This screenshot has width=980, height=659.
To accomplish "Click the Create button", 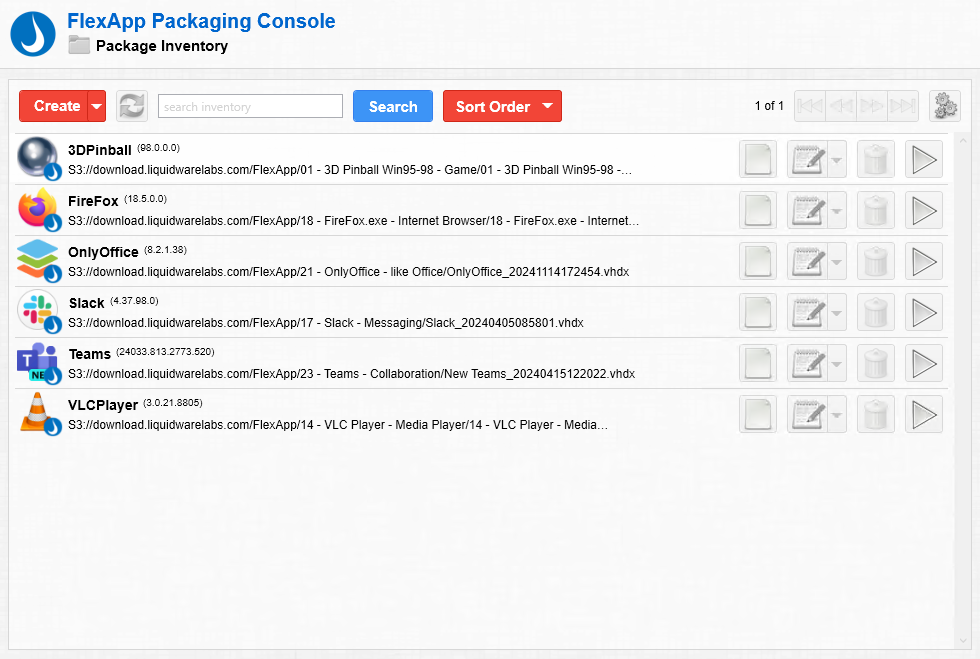I will [x=56, y=106].
